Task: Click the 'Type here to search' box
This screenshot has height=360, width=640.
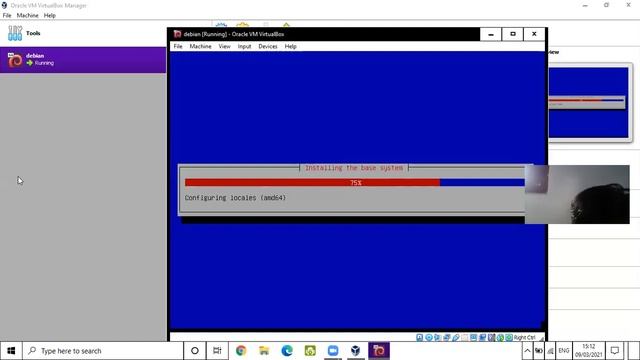Action: click(x=103, y=351)
